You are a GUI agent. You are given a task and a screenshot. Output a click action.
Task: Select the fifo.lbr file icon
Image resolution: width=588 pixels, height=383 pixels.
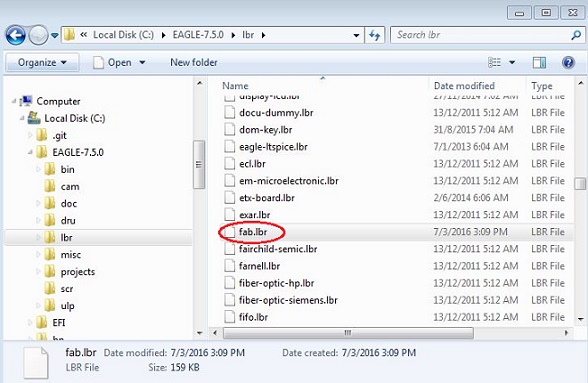click(230, 317)
